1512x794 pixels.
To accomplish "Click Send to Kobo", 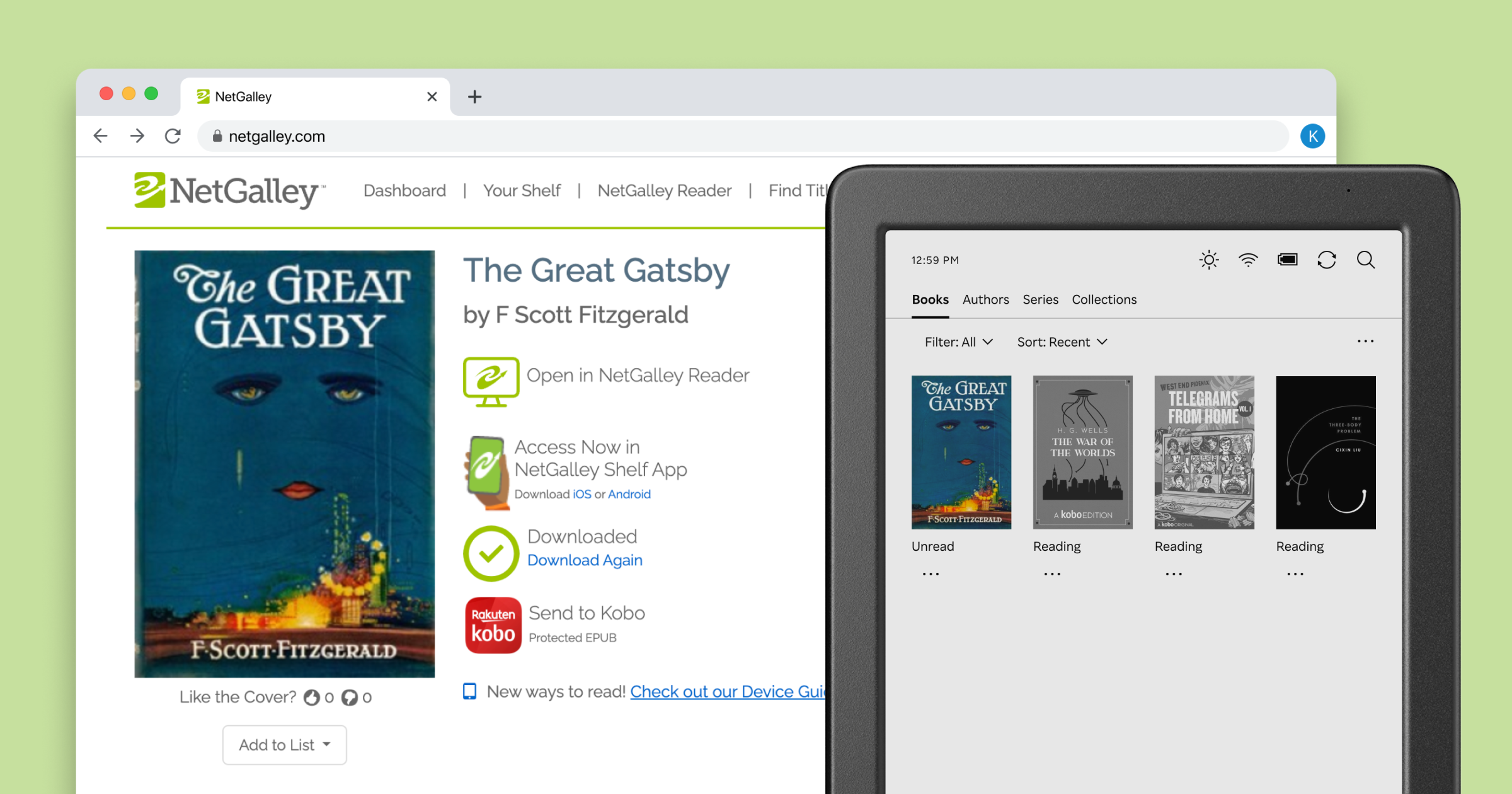I will 587,613.
